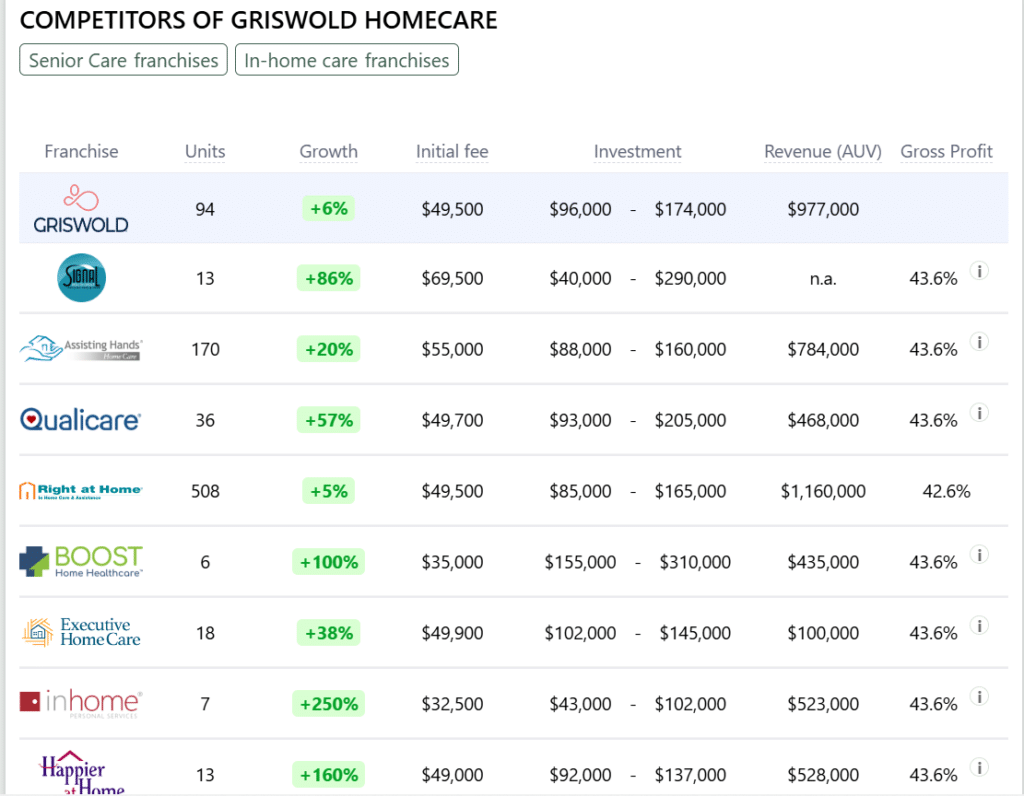Click the +38% growth badge

click(x=328, y=633)
